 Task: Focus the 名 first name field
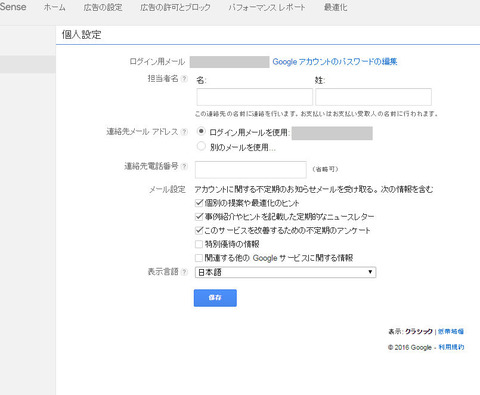(x=255, y=97)
